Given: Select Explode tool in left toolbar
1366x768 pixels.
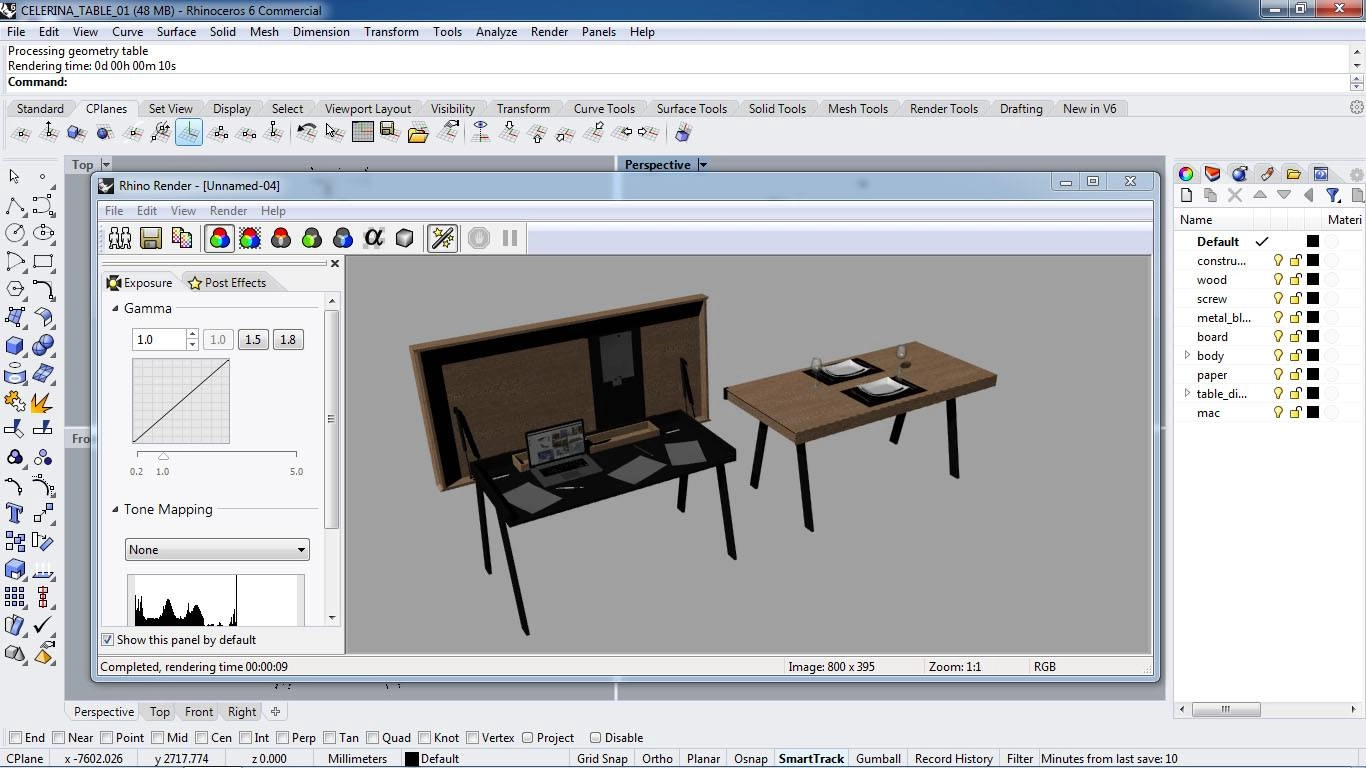Looking at the screenshot, I should click(x=43, y=401).
